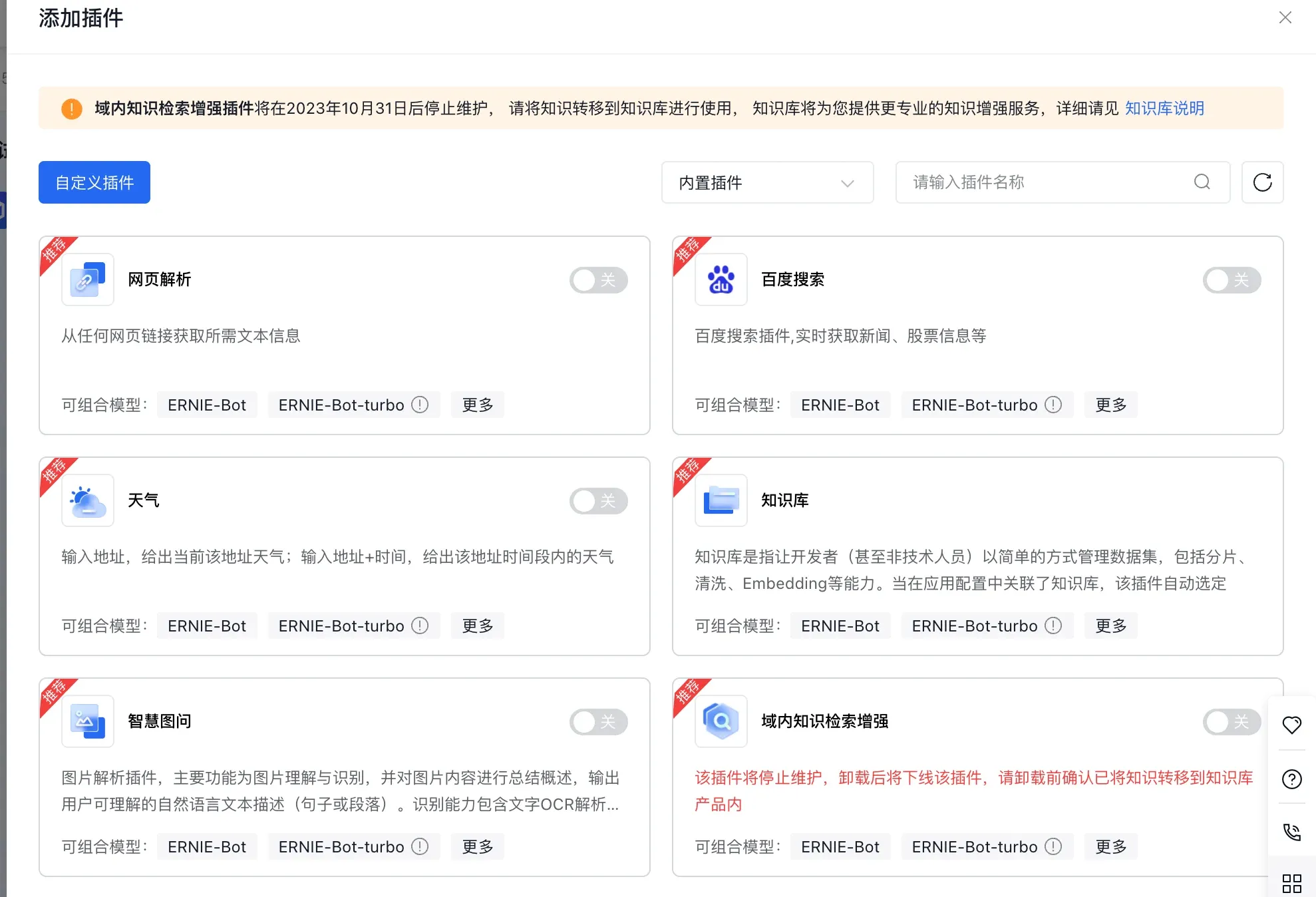
Task: Open the 内置插件 dropdown
Action: (766, 182)
